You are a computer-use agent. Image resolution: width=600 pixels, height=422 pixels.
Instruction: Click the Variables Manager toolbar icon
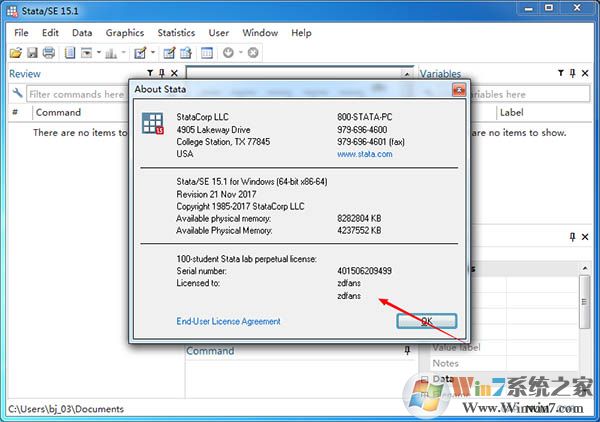207,53
